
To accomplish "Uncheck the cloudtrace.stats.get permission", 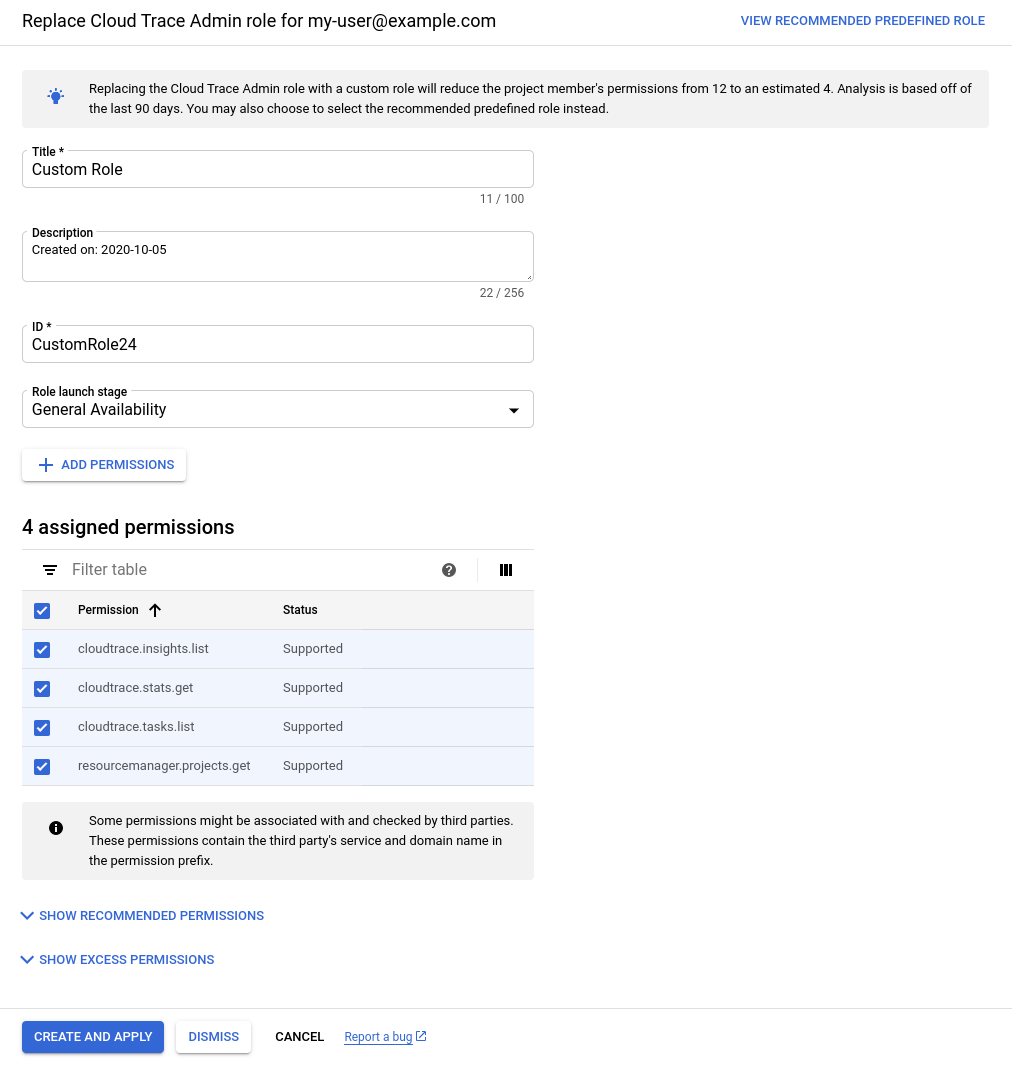I will pos(42,688).
